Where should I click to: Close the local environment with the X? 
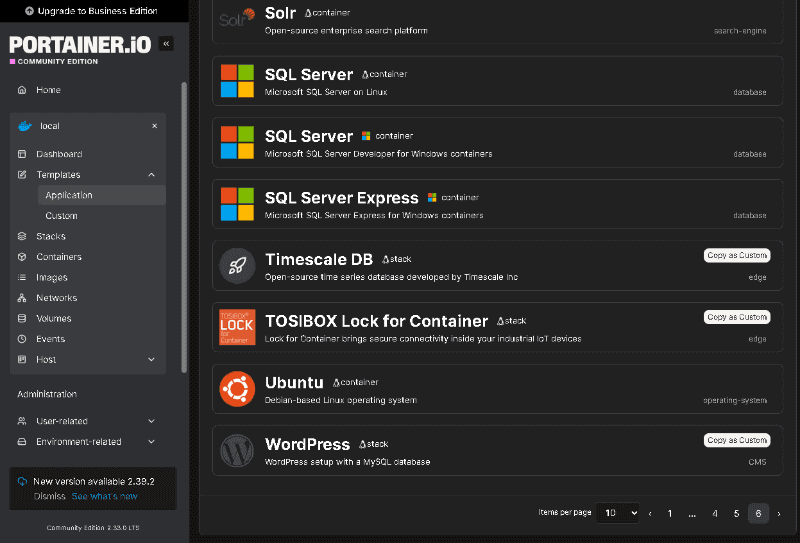click(155, 126)
